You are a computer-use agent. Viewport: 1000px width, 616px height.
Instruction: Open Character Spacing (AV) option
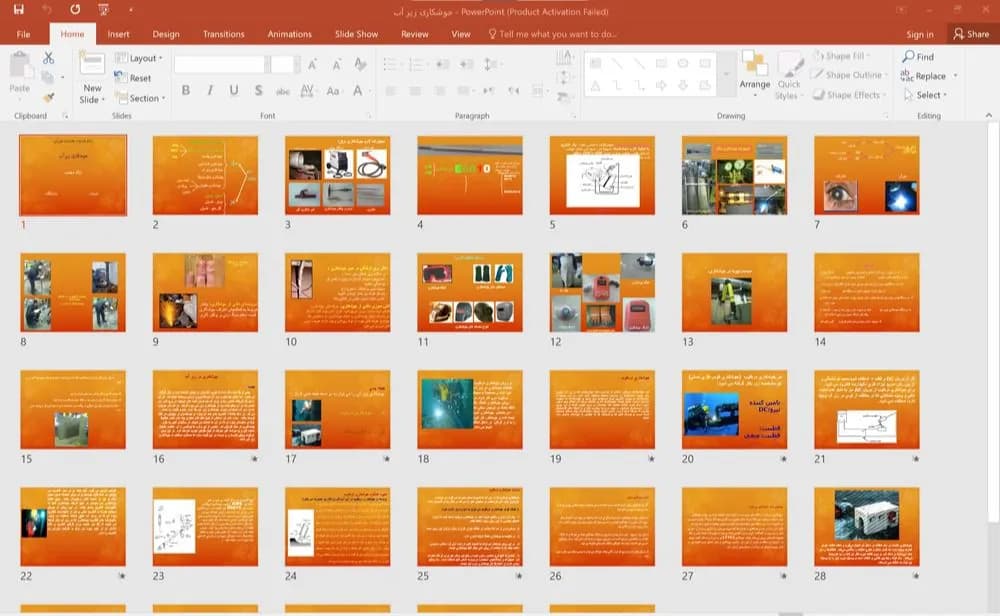pyautogui.click(x=307, y=91)
